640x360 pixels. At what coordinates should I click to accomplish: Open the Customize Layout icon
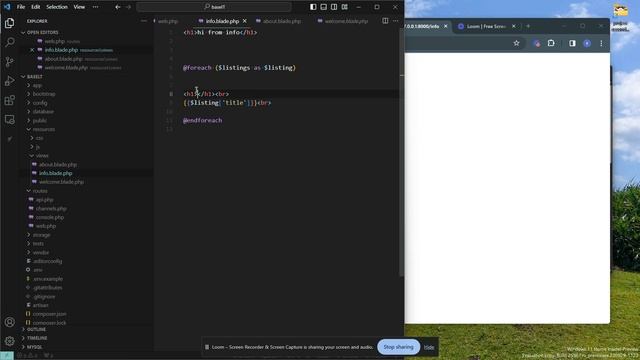pos(345,7)
